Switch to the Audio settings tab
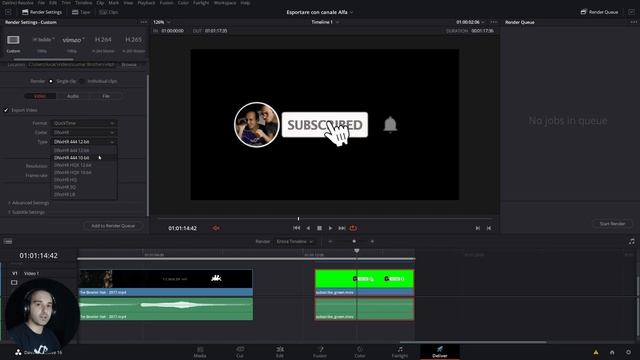 (x=73, y=96)
